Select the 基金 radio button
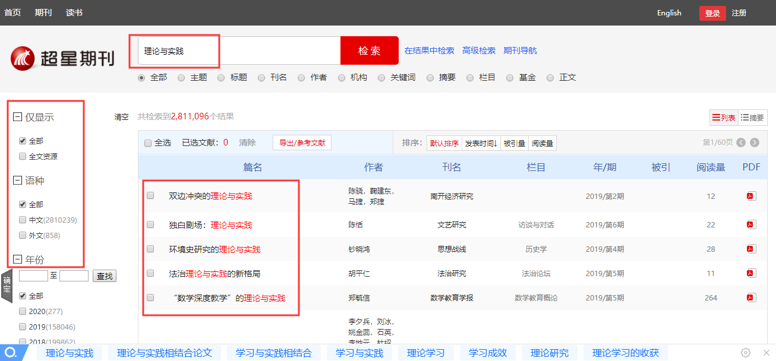Viewport: 776px width, 361px height. (509, 78)
